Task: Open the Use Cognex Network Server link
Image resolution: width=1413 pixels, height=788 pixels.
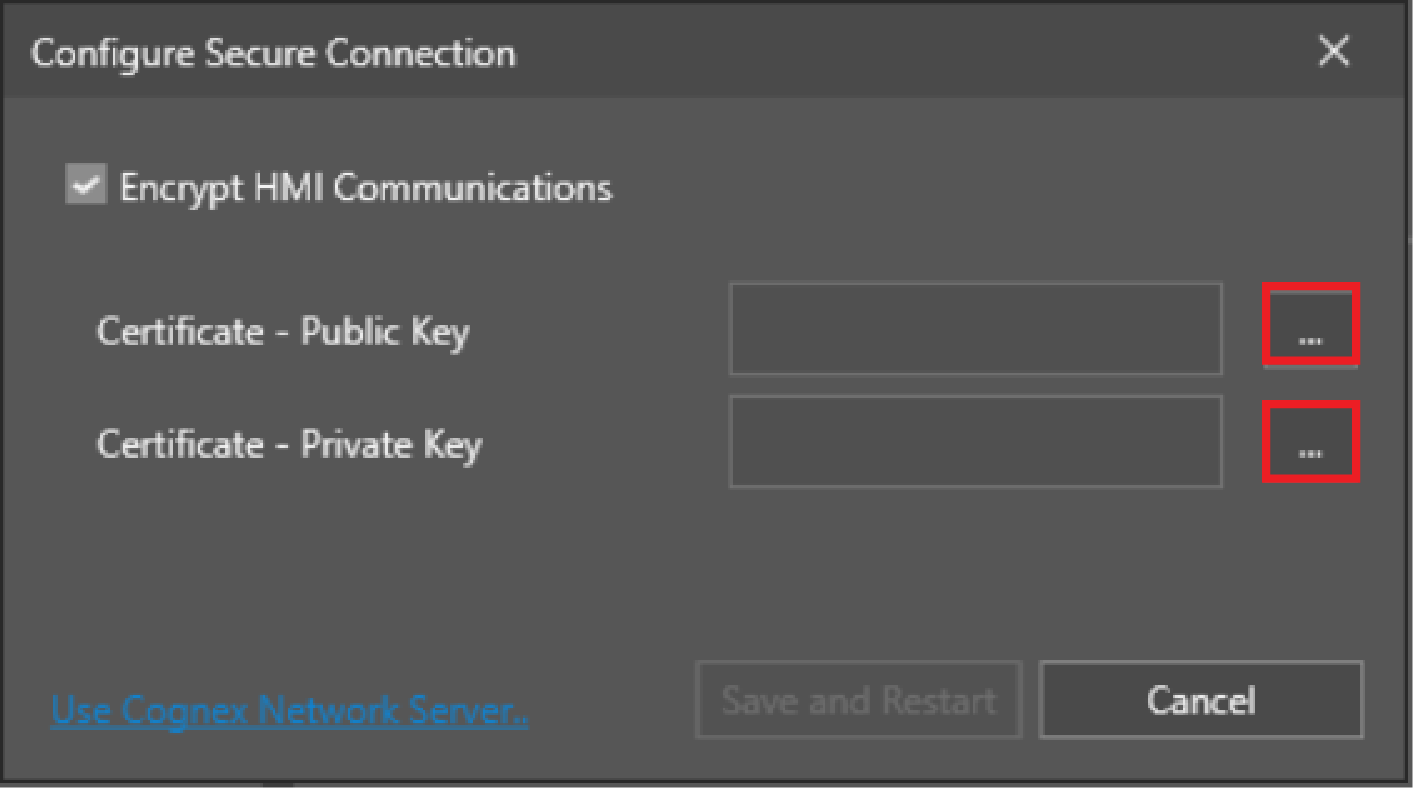Action: [x=289, y=710]
